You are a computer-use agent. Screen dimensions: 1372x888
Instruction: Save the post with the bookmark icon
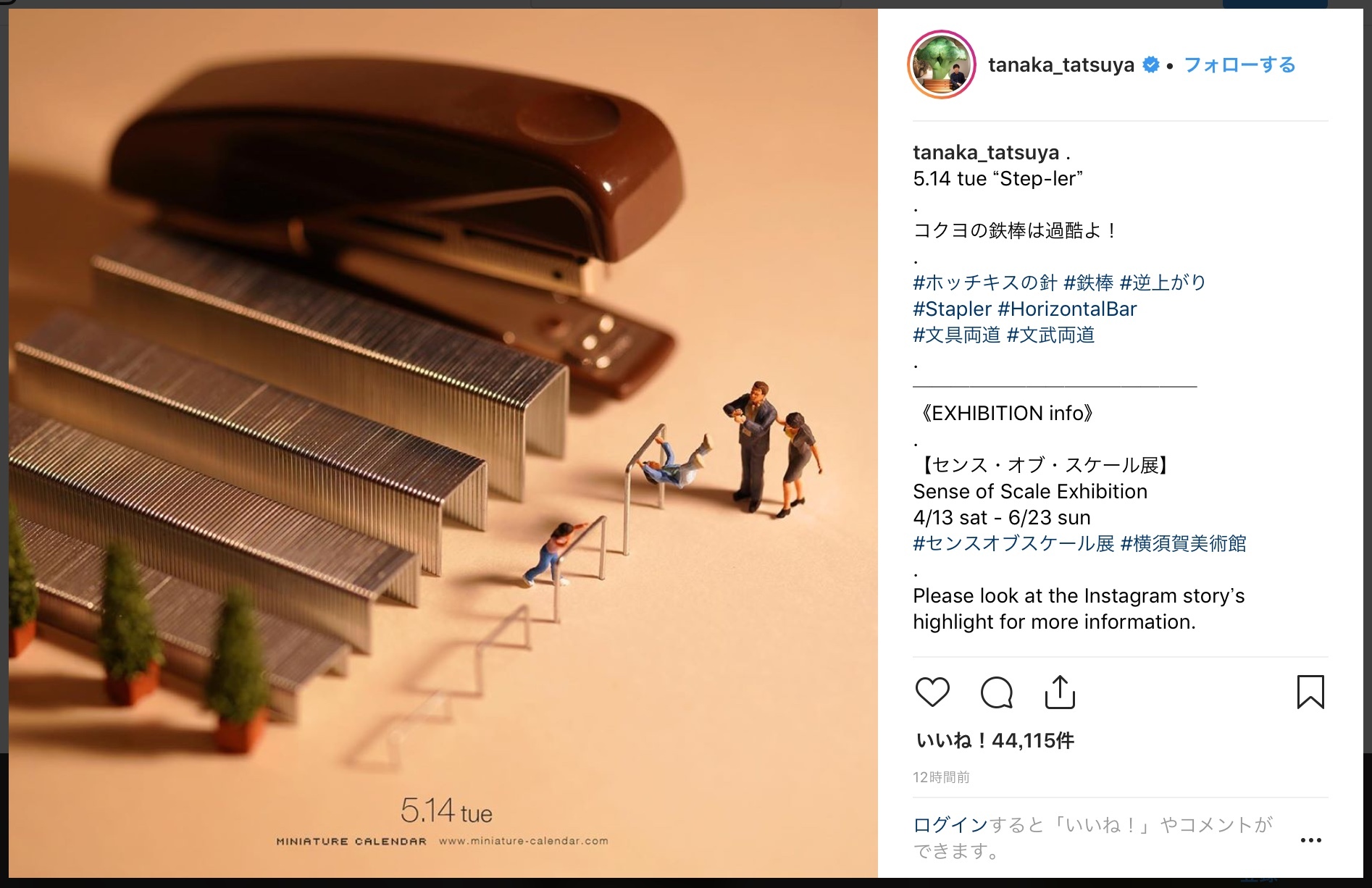click(1310, 692)
